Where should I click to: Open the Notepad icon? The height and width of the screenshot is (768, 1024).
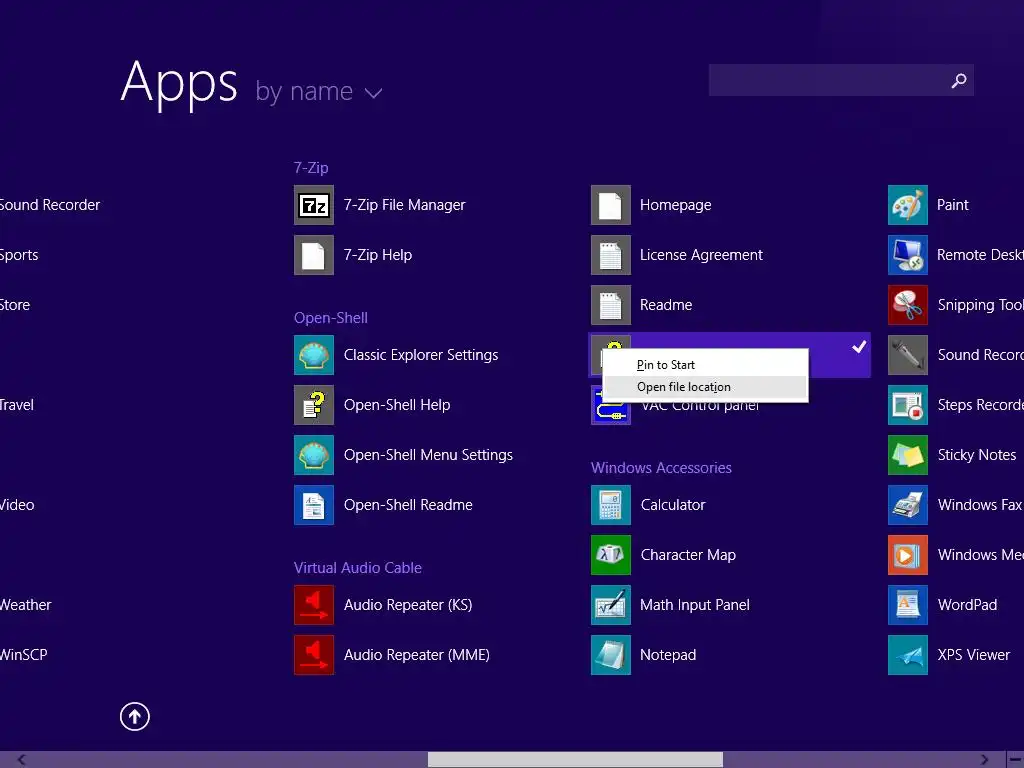(x=611, y=654)
